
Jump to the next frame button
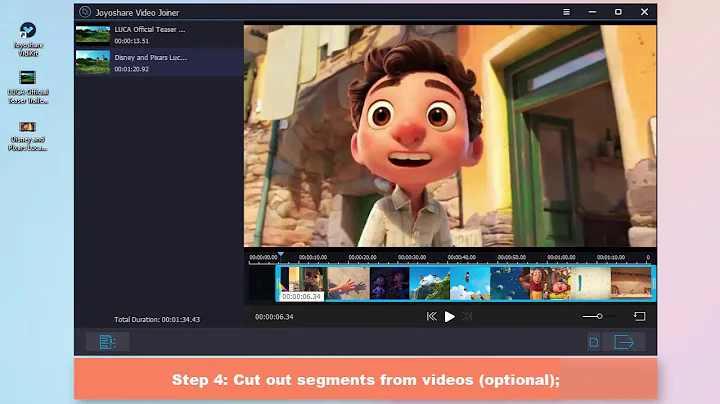(467, 316)
